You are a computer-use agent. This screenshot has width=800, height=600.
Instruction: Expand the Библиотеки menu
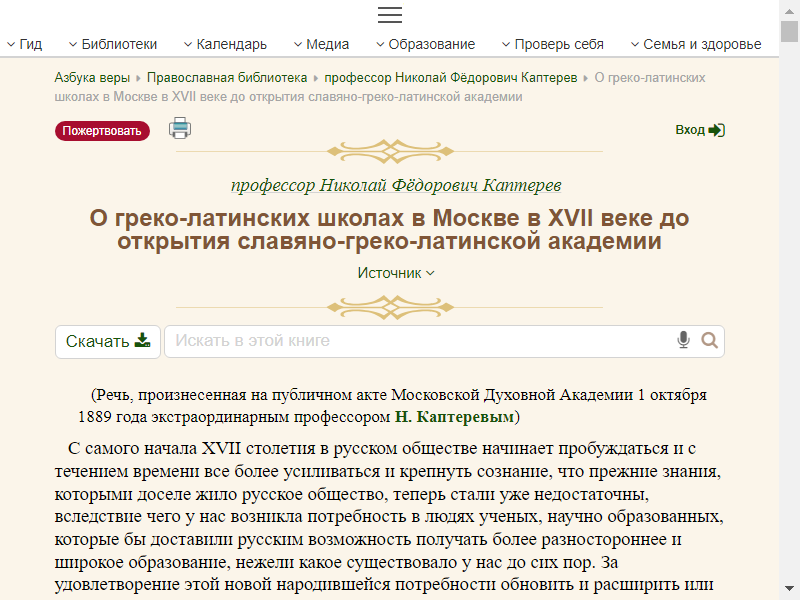coord(113,44)
